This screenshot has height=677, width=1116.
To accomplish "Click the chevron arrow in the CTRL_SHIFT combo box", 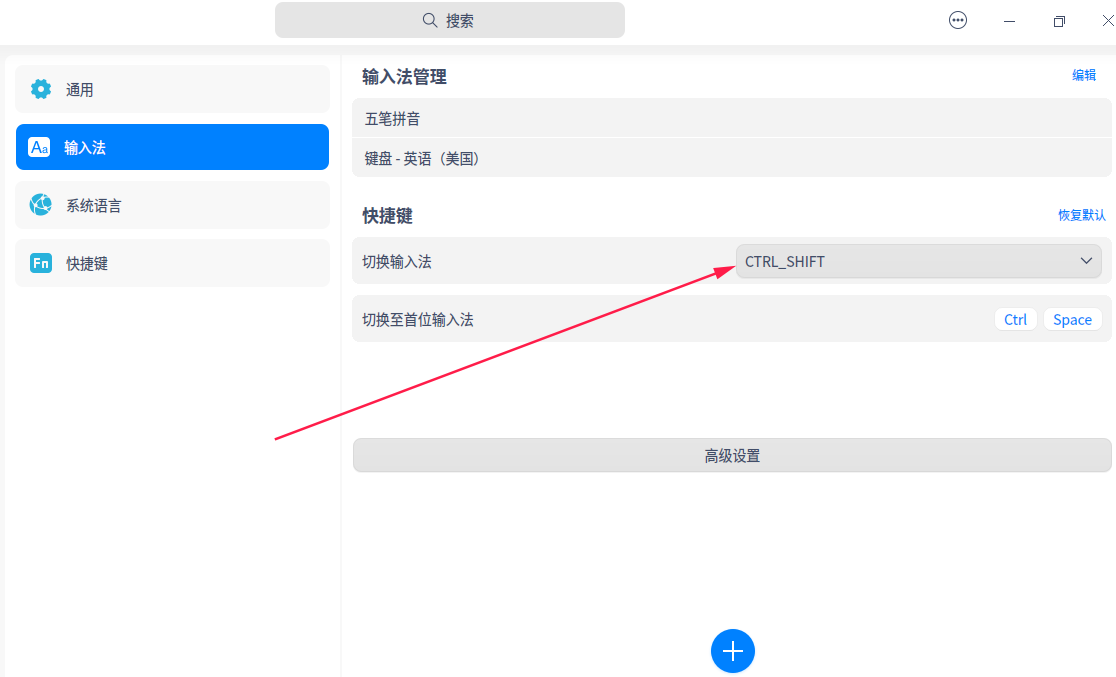I will [1086, 261].
